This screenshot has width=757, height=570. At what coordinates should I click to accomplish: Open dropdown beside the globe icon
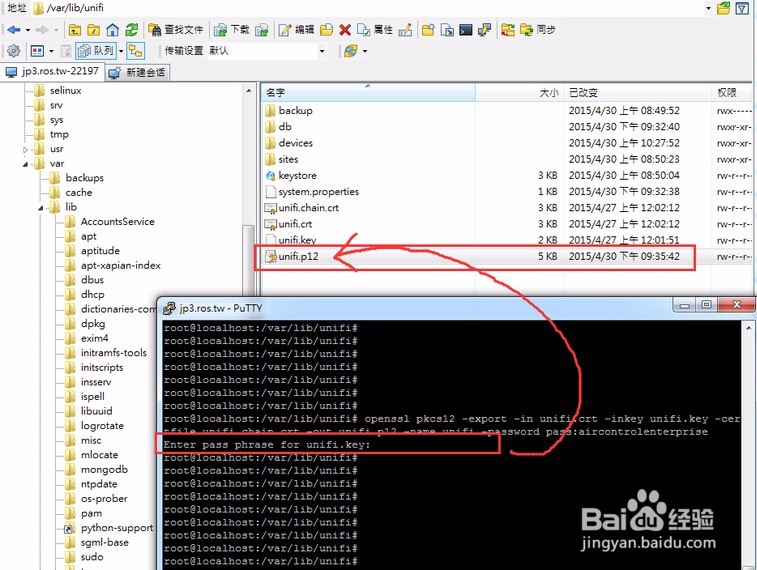365,51
